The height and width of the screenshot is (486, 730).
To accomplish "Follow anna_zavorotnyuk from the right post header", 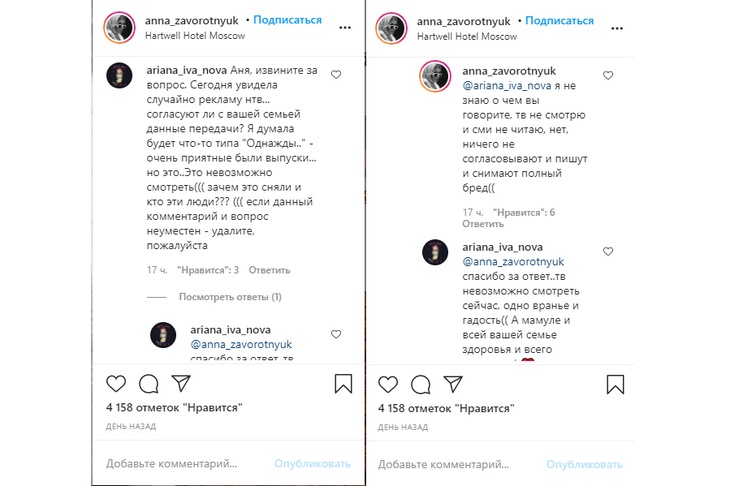I will pyautogui.click(x=560, y=20).
